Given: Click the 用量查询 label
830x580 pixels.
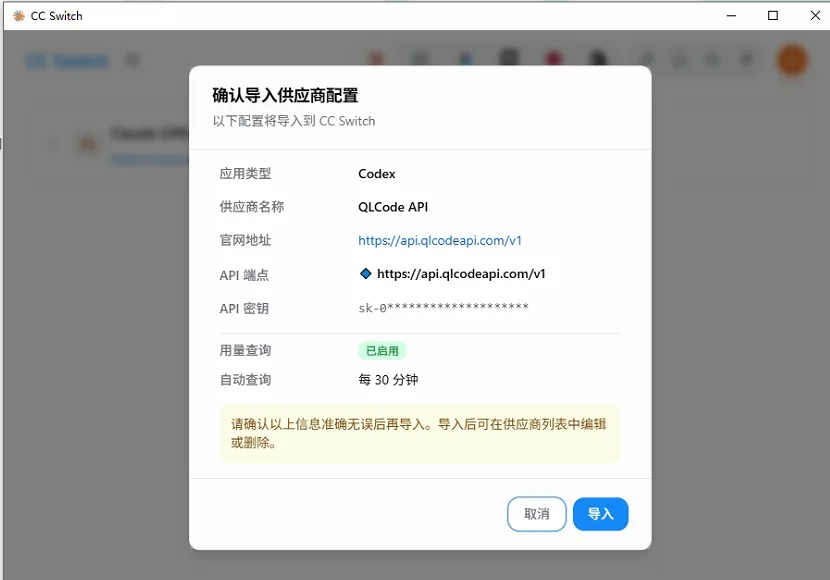Looking at the screenshot, I should [x=245, y=350].
